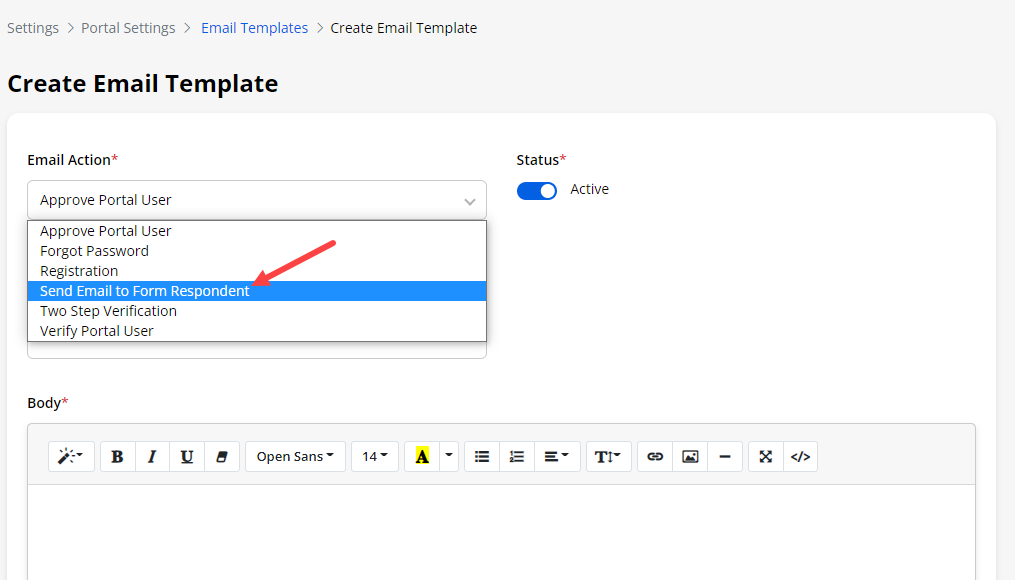Choose Two Step Verification from the list

pyautogui.click(x=108, y=311)
